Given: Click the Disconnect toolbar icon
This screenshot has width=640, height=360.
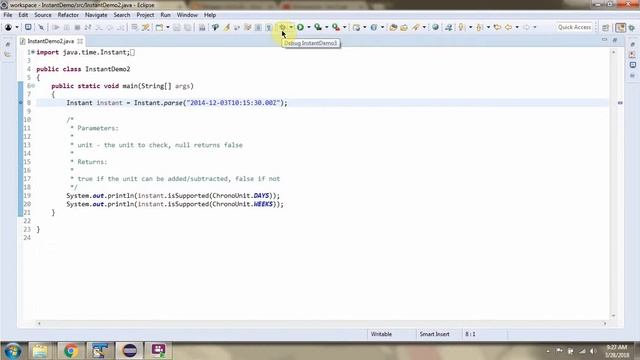Looking at the screenshot, I should pos(88,27).
